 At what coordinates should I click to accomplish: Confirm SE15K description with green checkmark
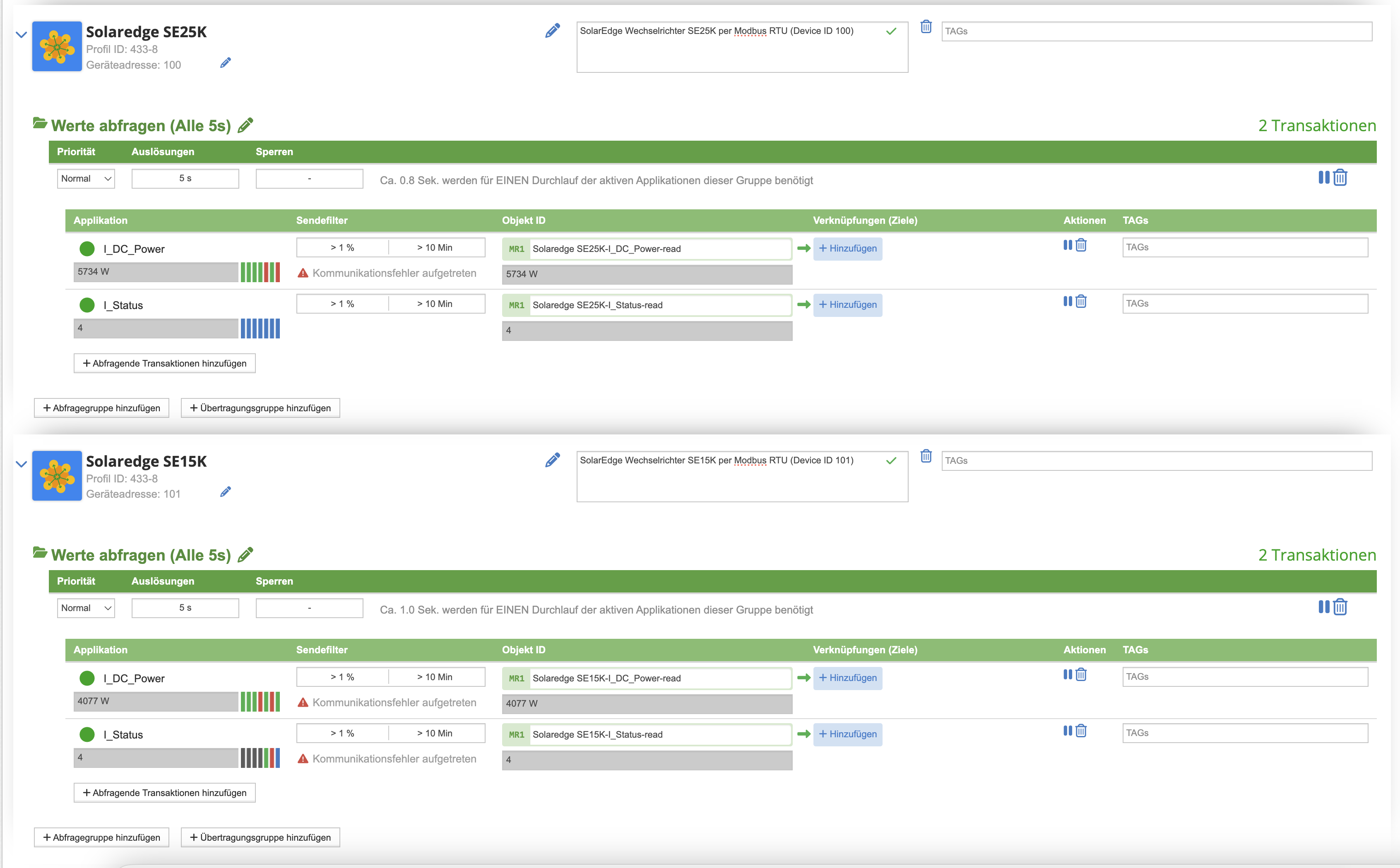coord(891,460)
